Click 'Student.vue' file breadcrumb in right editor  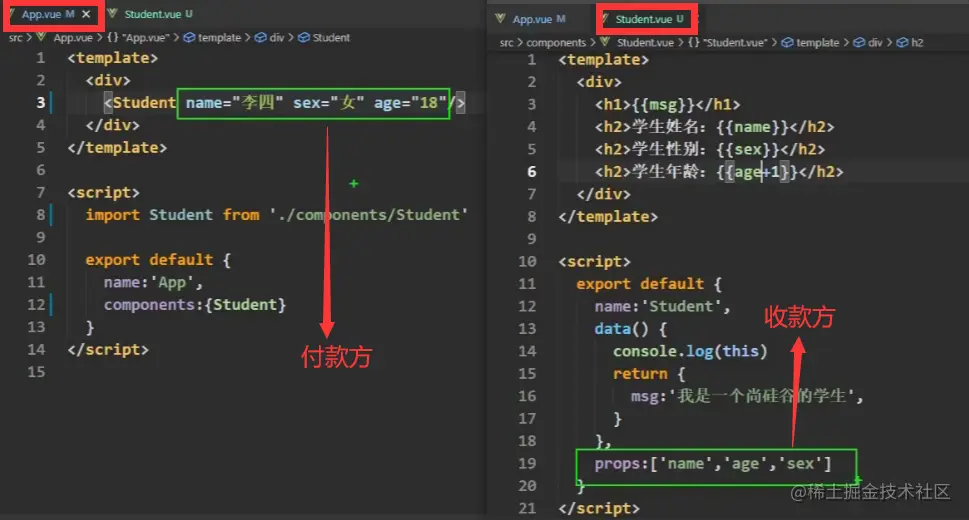click(x=645, y=43)
